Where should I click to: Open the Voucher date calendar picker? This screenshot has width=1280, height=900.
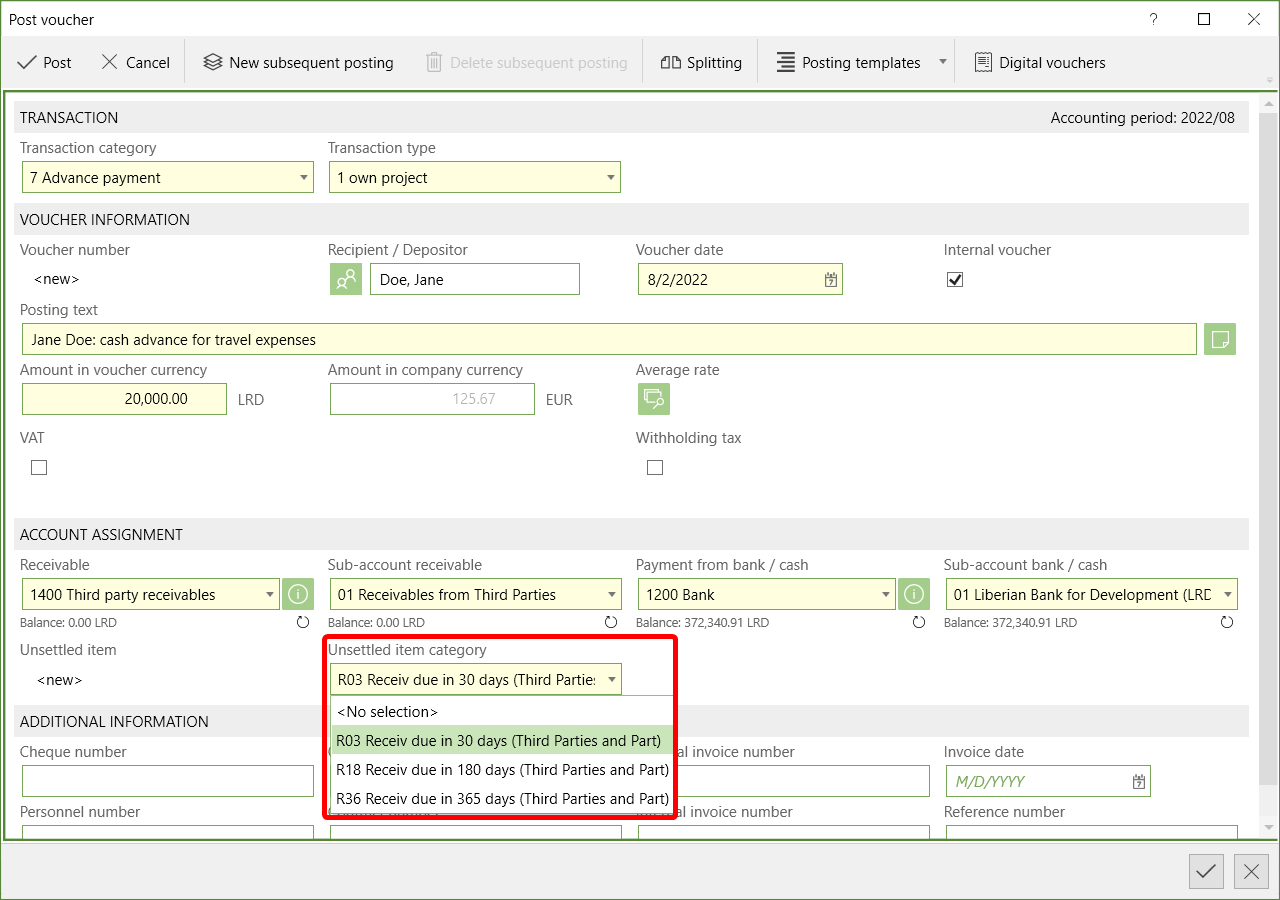(x=831, y=280)
